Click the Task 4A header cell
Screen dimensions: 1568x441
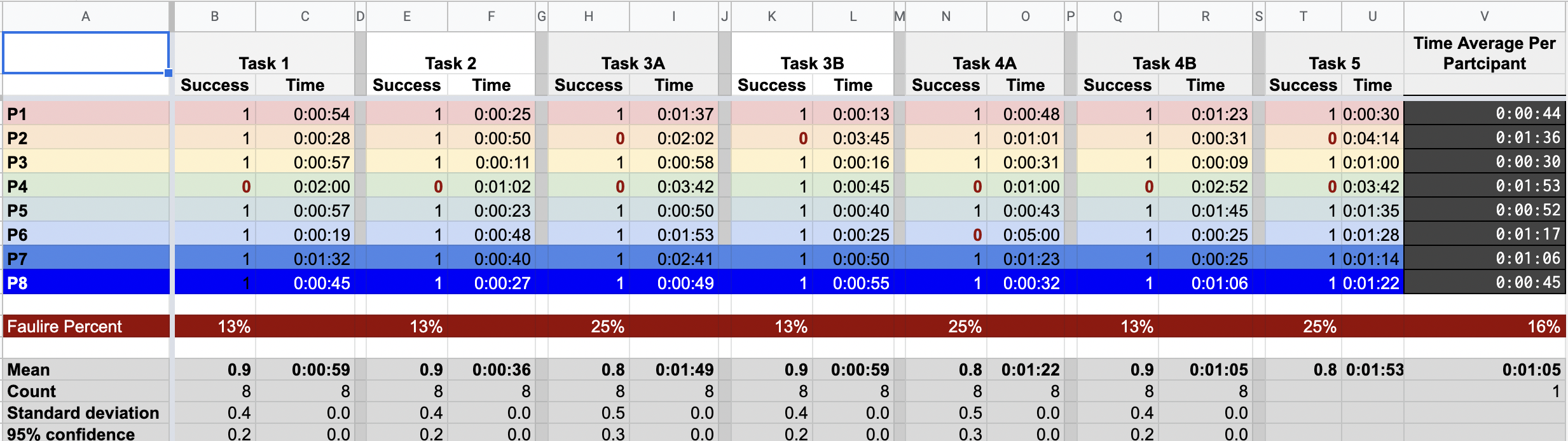(x=984, y=53)
